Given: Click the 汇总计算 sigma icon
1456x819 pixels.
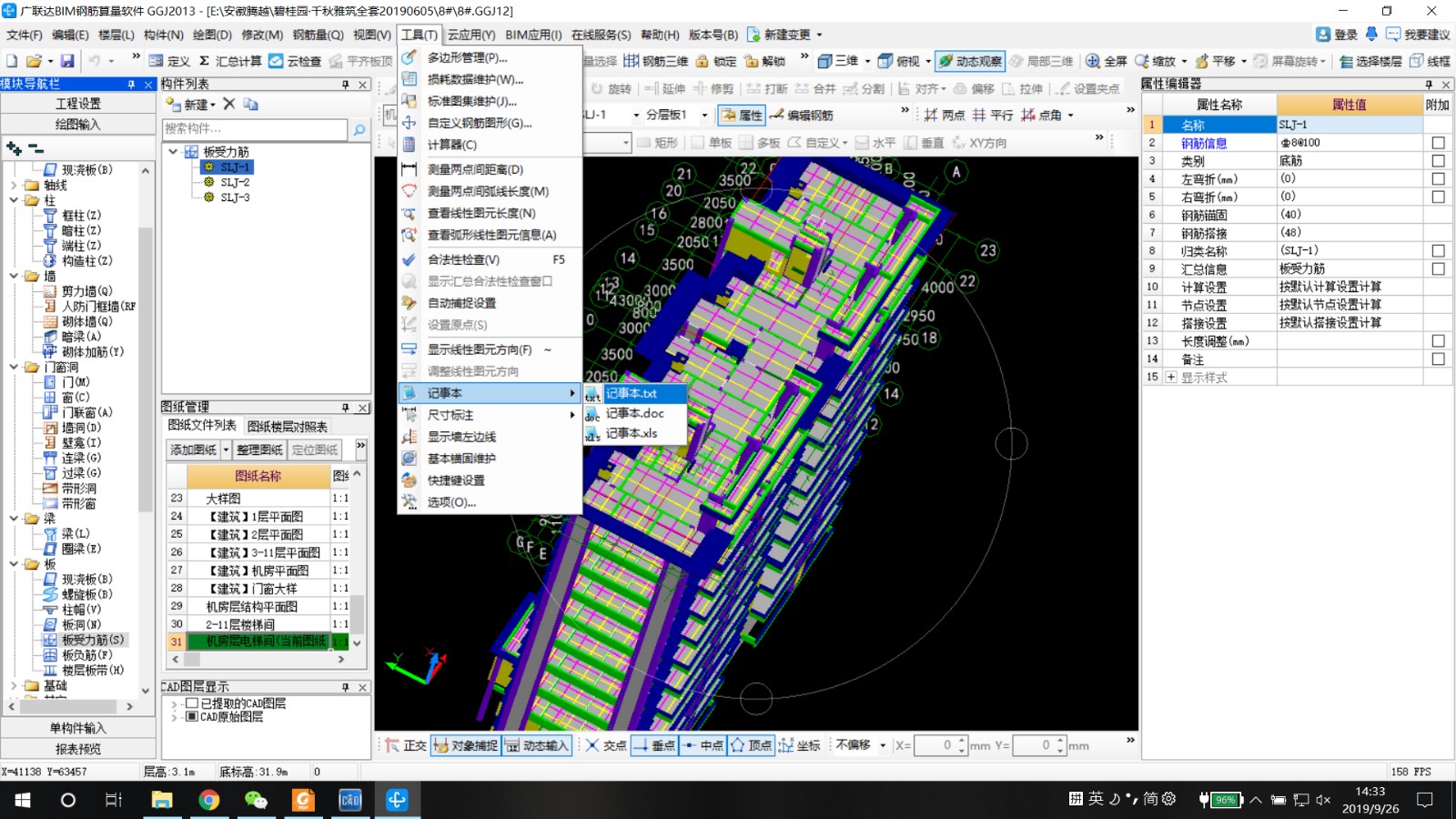Looking at the screenshot, I should (x=204, y=61).
